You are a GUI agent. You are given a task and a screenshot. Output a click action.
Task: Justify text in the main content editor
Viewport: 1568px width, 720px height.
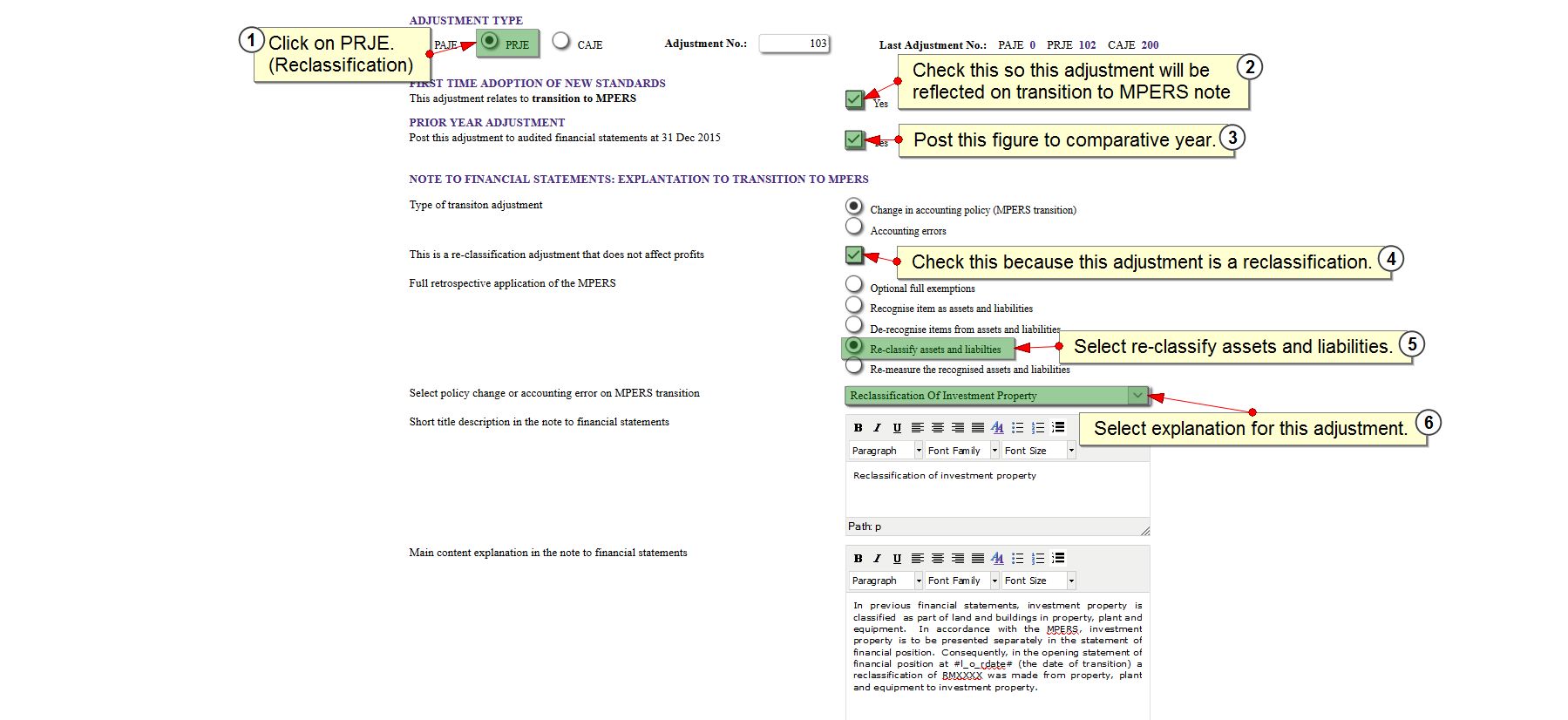978,559
